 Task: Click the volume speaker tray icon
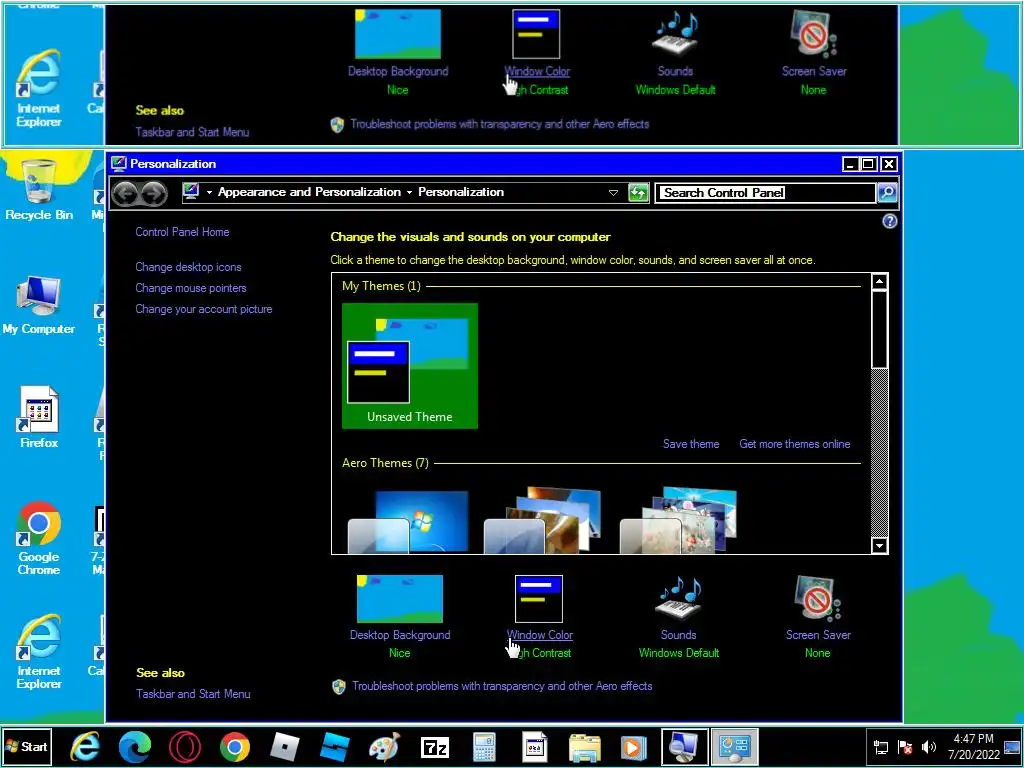click(x=929, y=747)
